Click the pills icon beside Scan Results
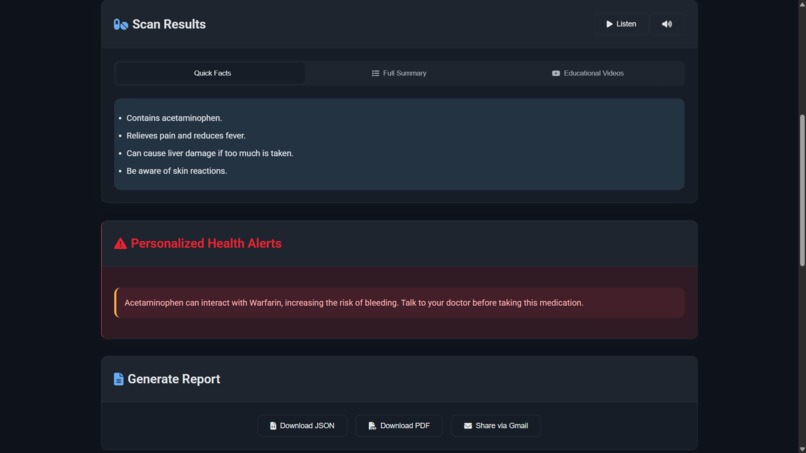806x453 pixels. [x=121, y=24]
